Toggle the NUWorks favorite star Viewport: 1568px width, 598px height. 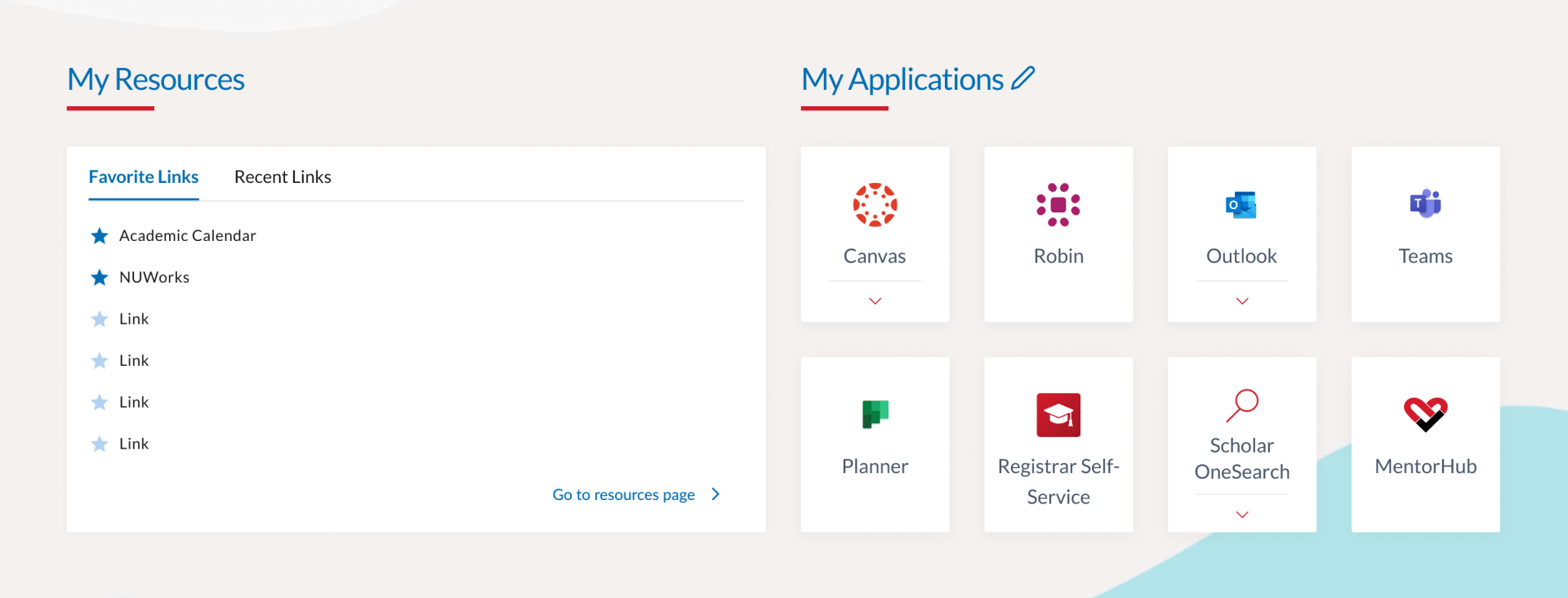100,278
